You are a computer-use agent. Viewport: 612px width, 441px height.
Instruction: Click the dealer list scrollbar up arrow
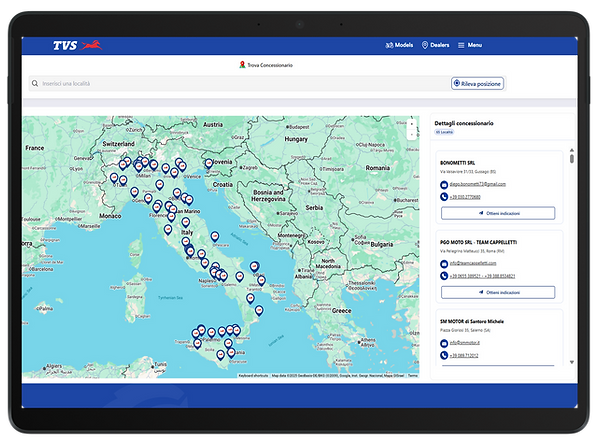(x=572, y=150)
